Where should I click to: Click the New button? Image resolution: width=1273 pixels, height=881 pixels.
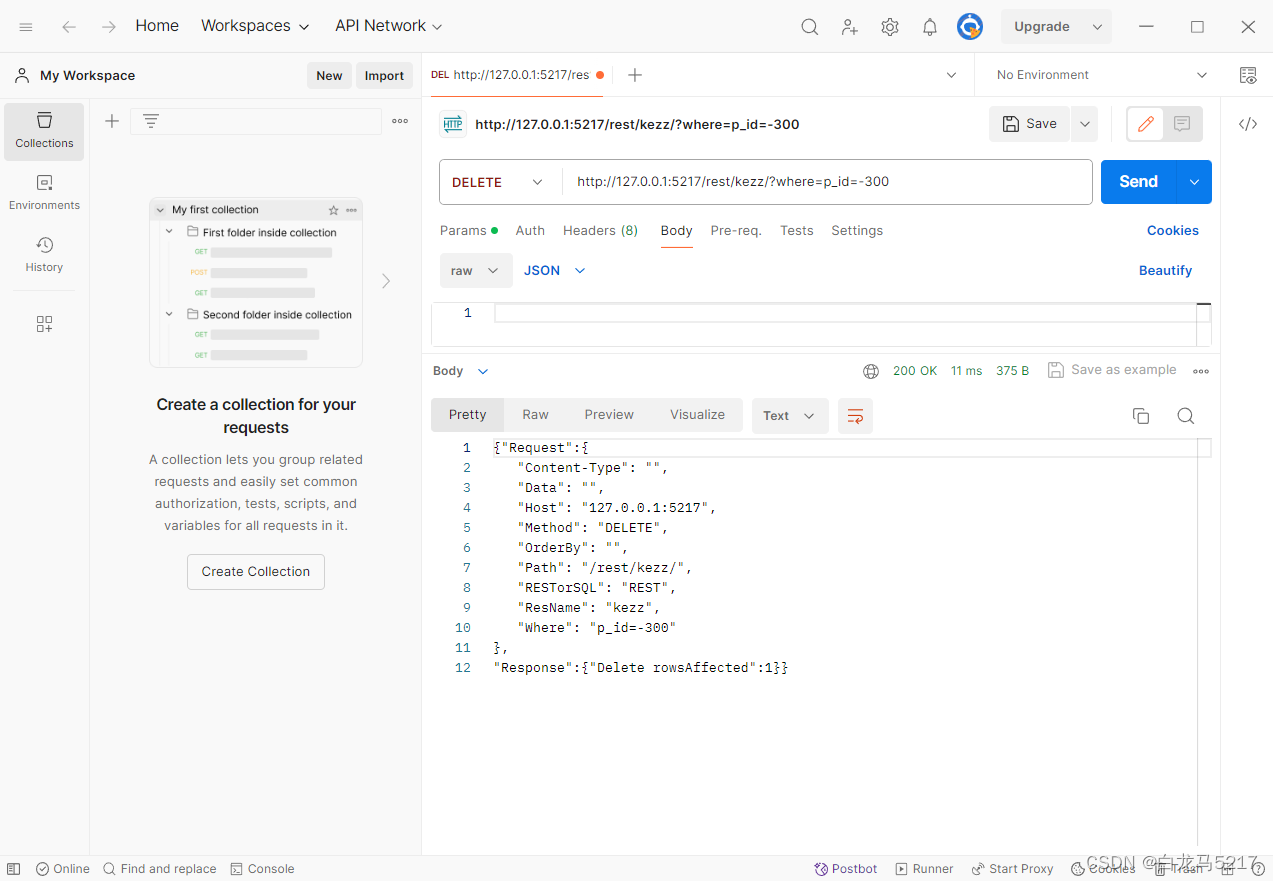[329, 76]
